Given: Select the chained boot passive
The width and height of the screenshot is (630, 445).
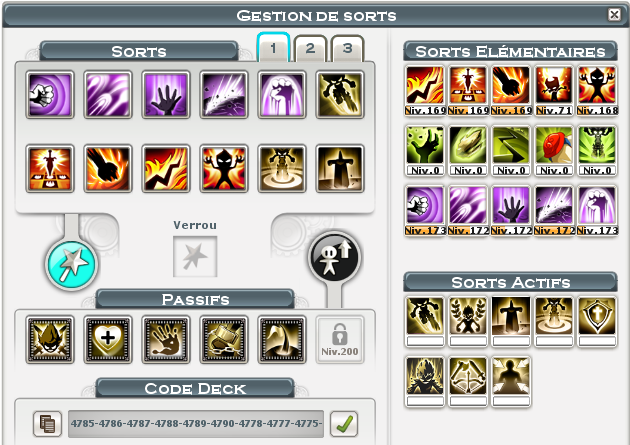Looking at the screenshot, I should pyautogui.click(x=224, y=339).
